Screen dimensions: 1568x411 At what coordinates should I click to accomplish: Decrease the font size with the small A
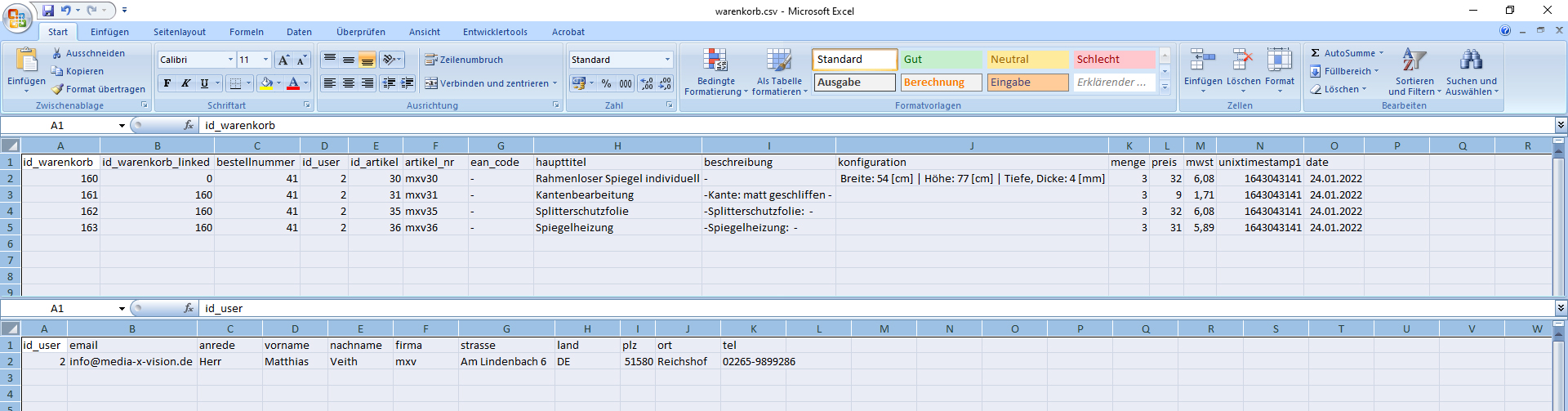[301, 60]
